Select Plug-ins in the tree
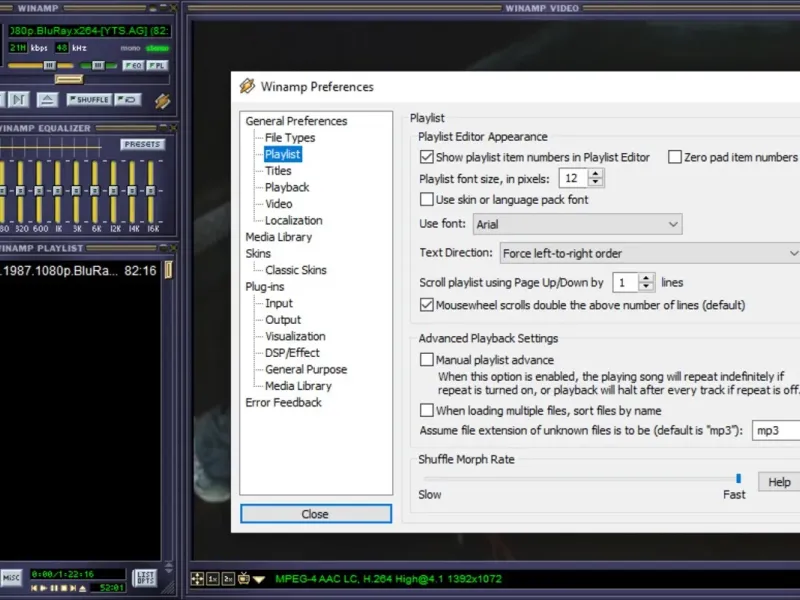Screen dimensions: 800x600 tap(265, 287)
